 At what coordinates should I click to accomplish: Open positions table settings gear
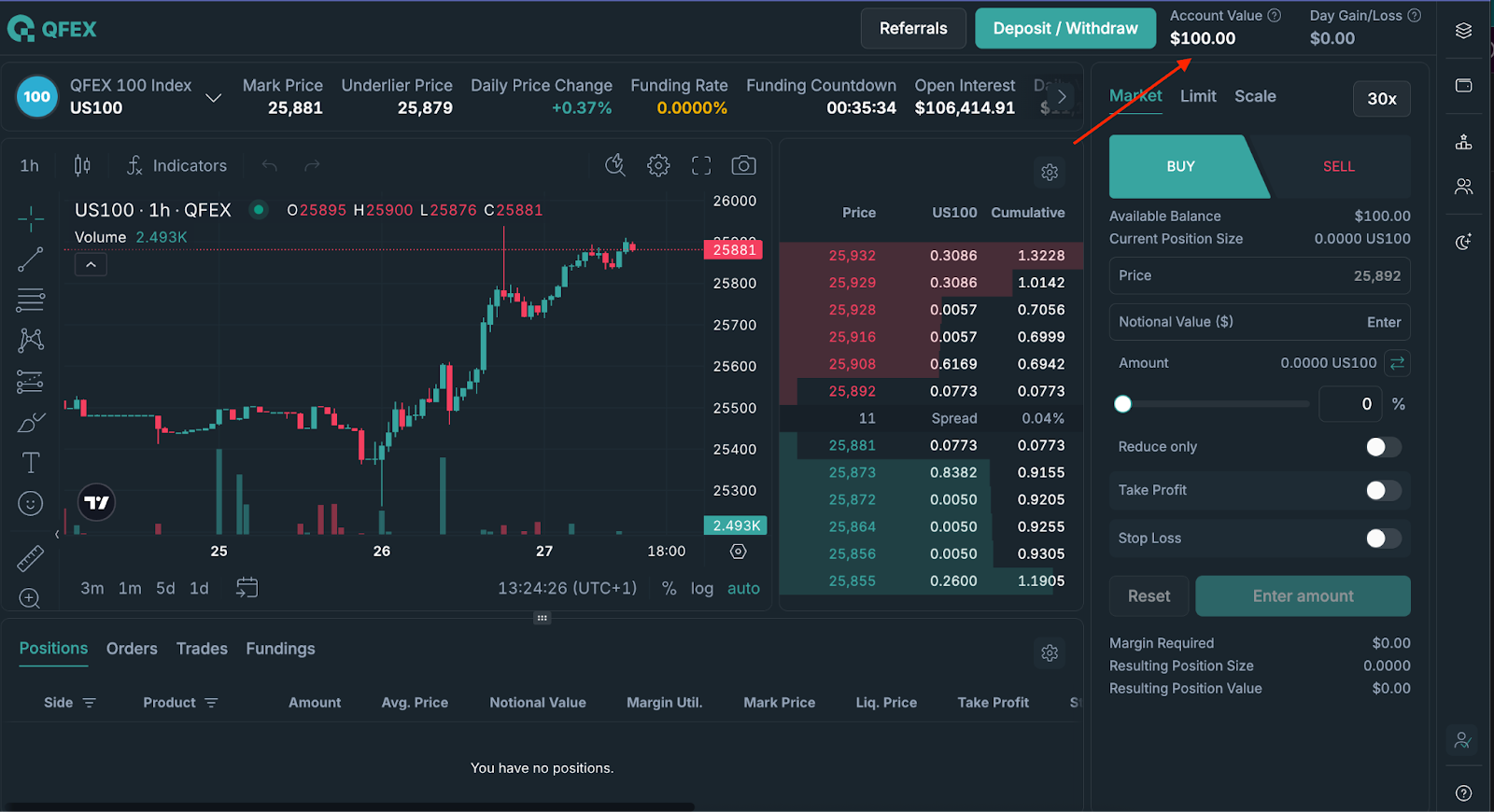(1050, 653)
